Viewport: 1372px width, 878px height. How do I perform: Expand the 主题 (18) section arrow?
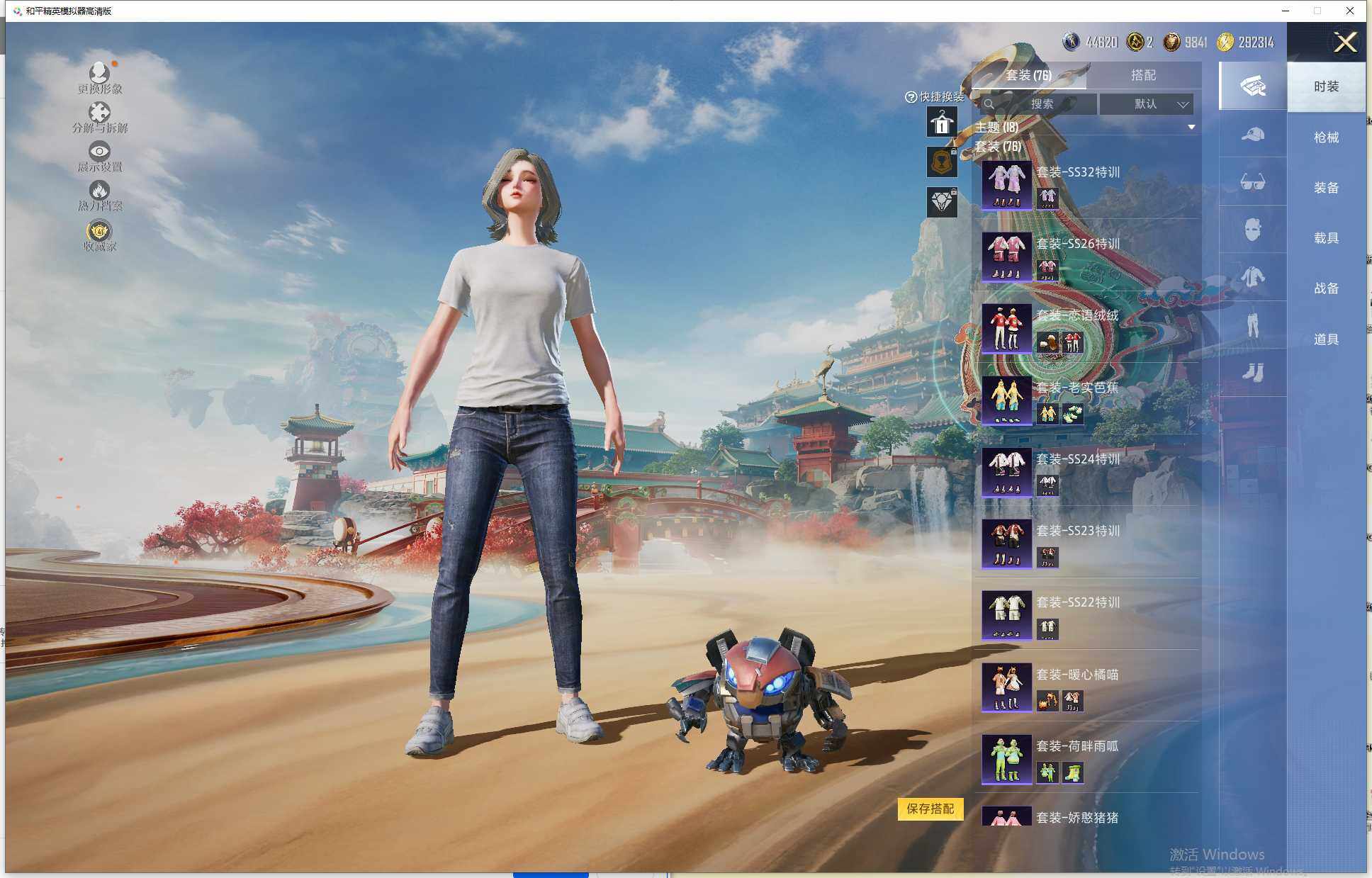[1191, 128]
